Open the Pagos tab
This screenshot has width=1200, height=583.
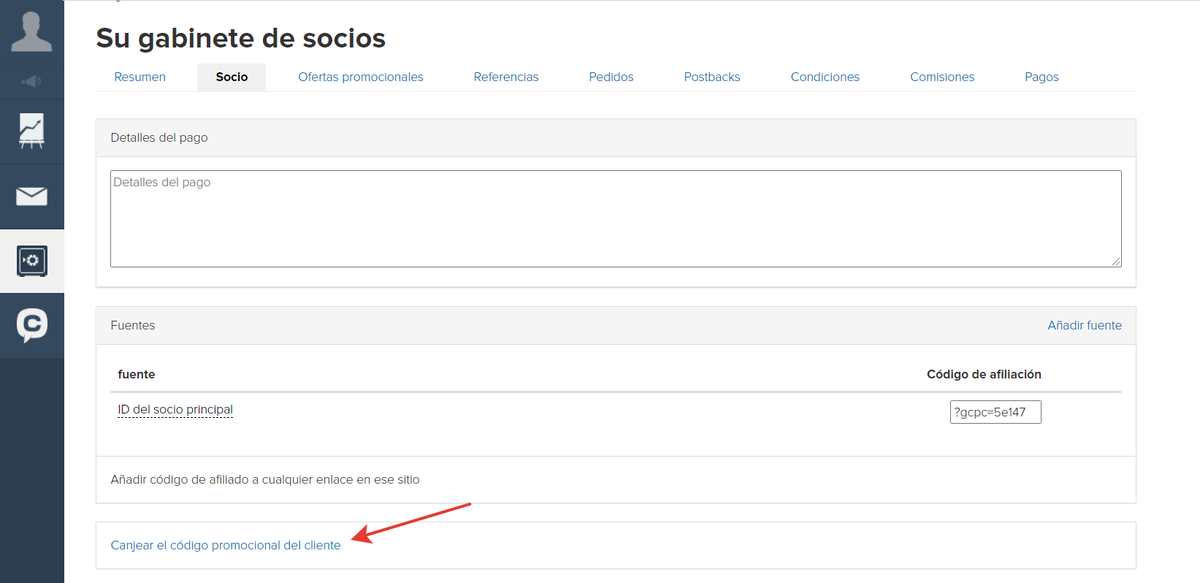click(x=1042, y=77)
